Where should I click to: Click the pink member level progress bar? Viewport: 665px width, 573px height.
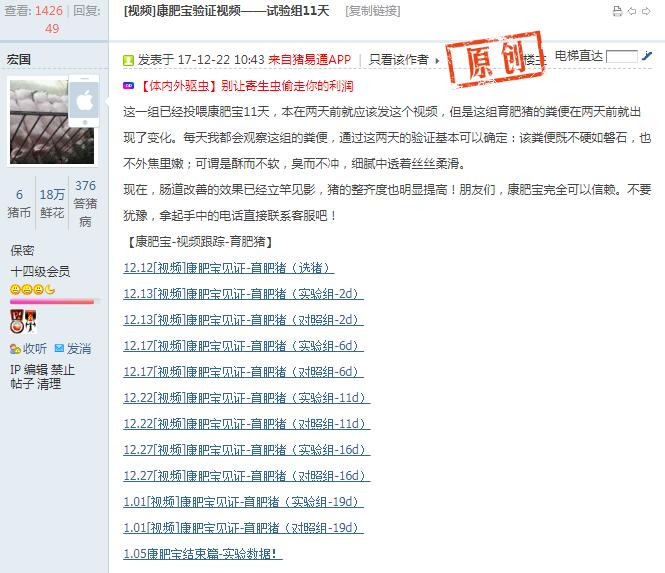click(x=55, y=301)
